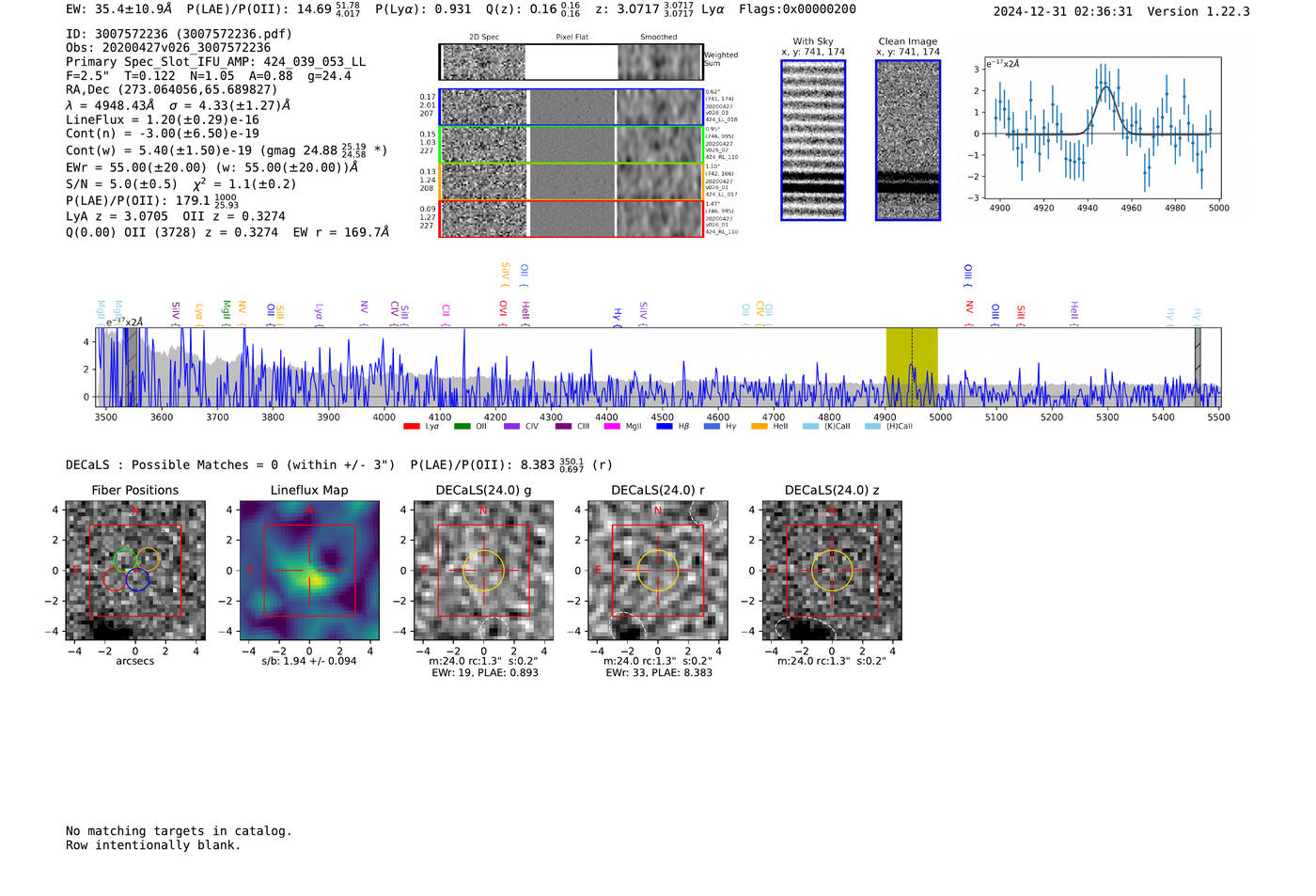Click the red fiber circle in Fiber Positions

click(x=115, y=579)
